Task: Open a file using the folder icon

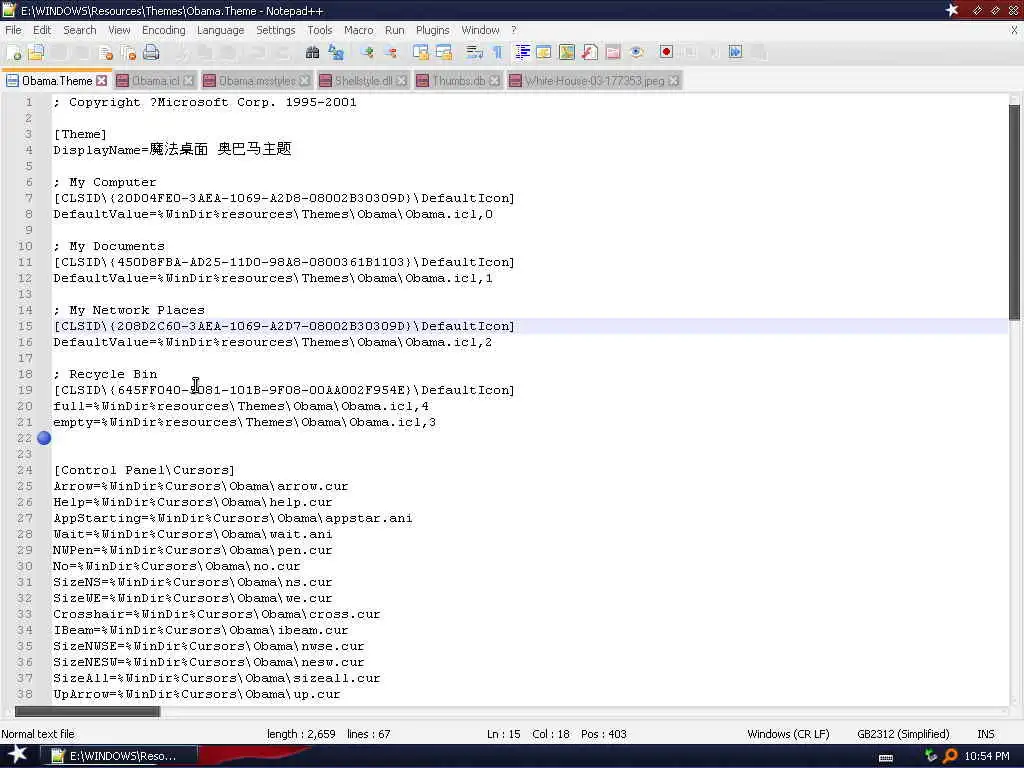Action: click(x=36, y=53)
